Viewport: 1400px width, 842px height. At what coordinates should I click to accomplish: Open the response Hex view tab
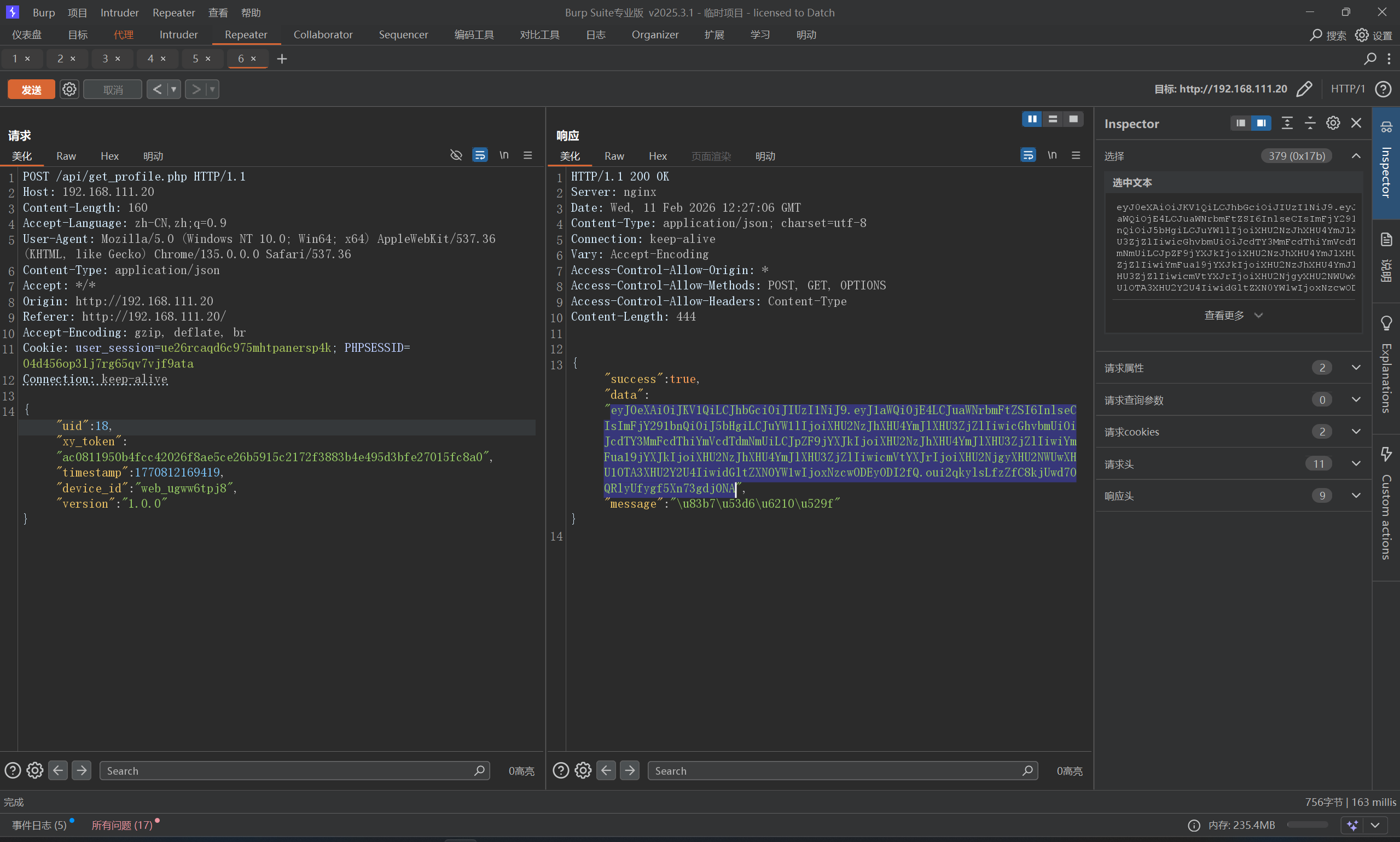click(658, 156)
